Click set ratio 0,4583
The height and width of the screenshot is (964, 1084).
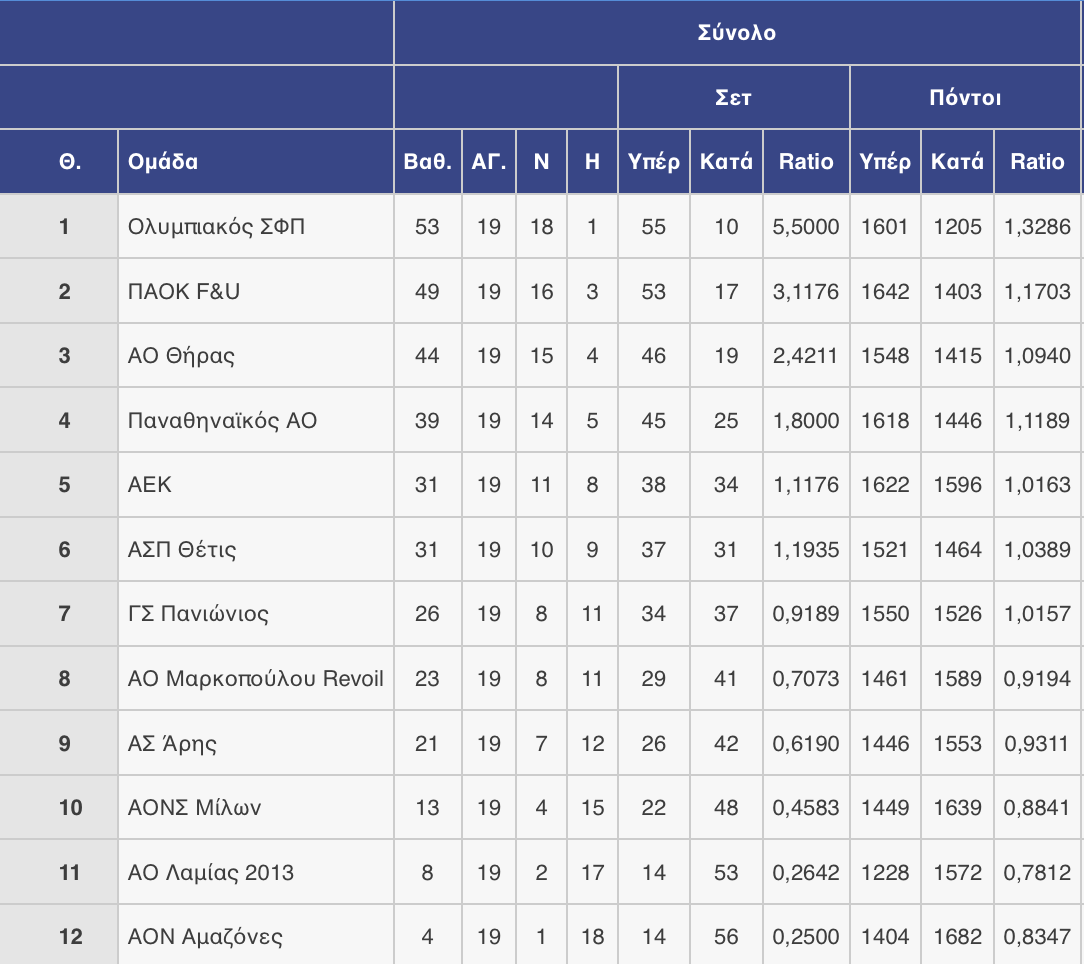point(806,808)
